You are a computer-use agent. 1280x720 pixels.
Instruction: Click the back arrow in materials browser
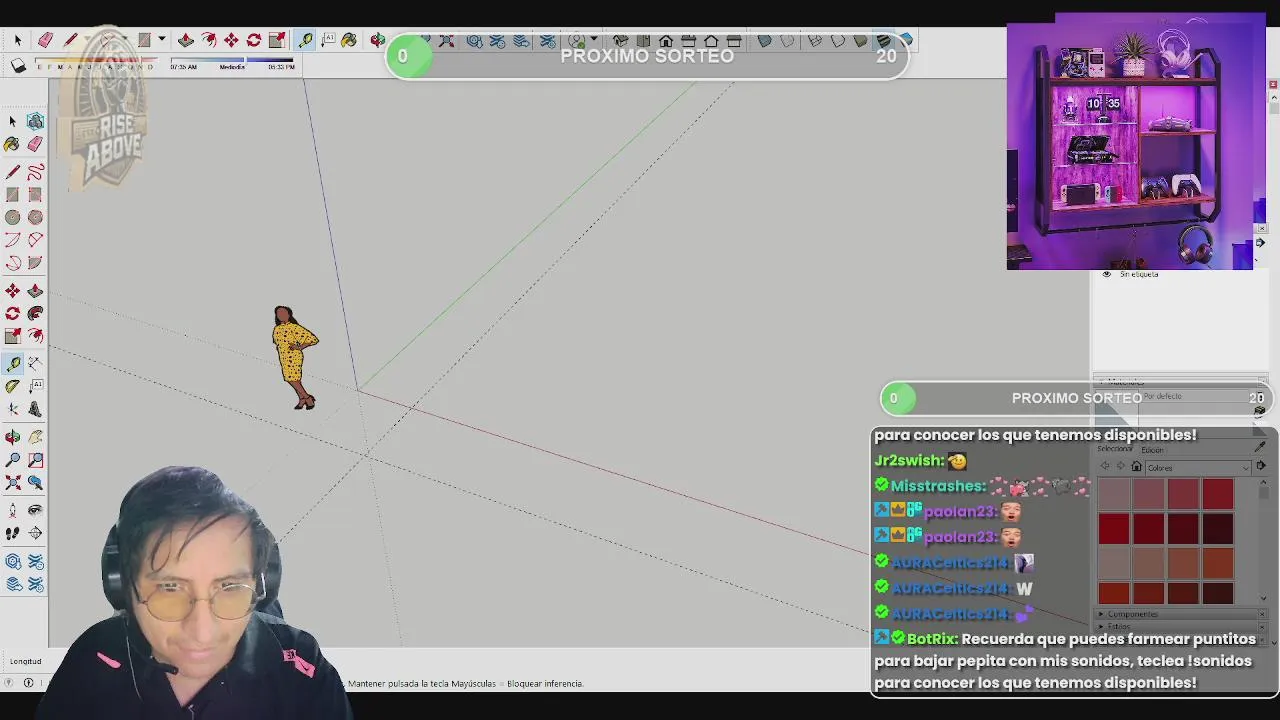[x=1105, y=467]
